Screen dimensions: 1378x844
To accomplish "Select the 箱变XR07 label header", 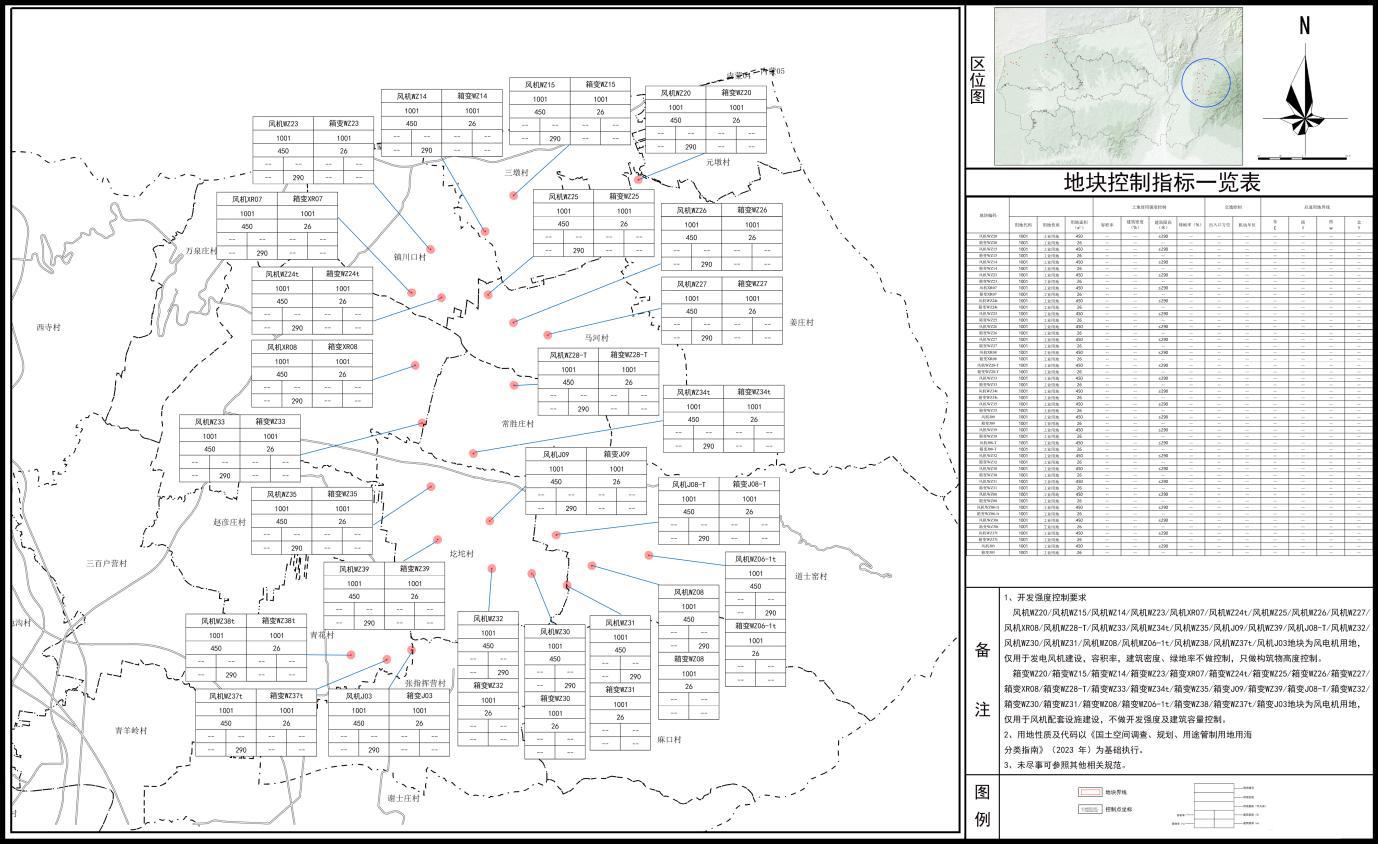I will (307, 199).
